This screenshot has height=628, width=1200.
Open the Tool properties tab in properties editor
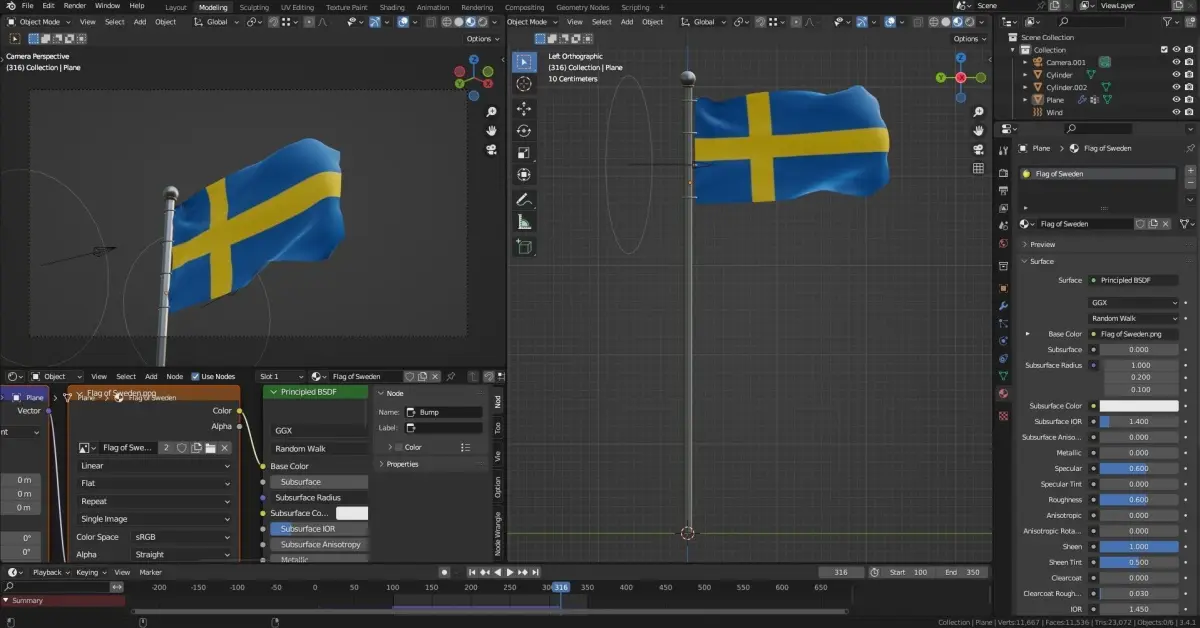(x=1003, y=150)
